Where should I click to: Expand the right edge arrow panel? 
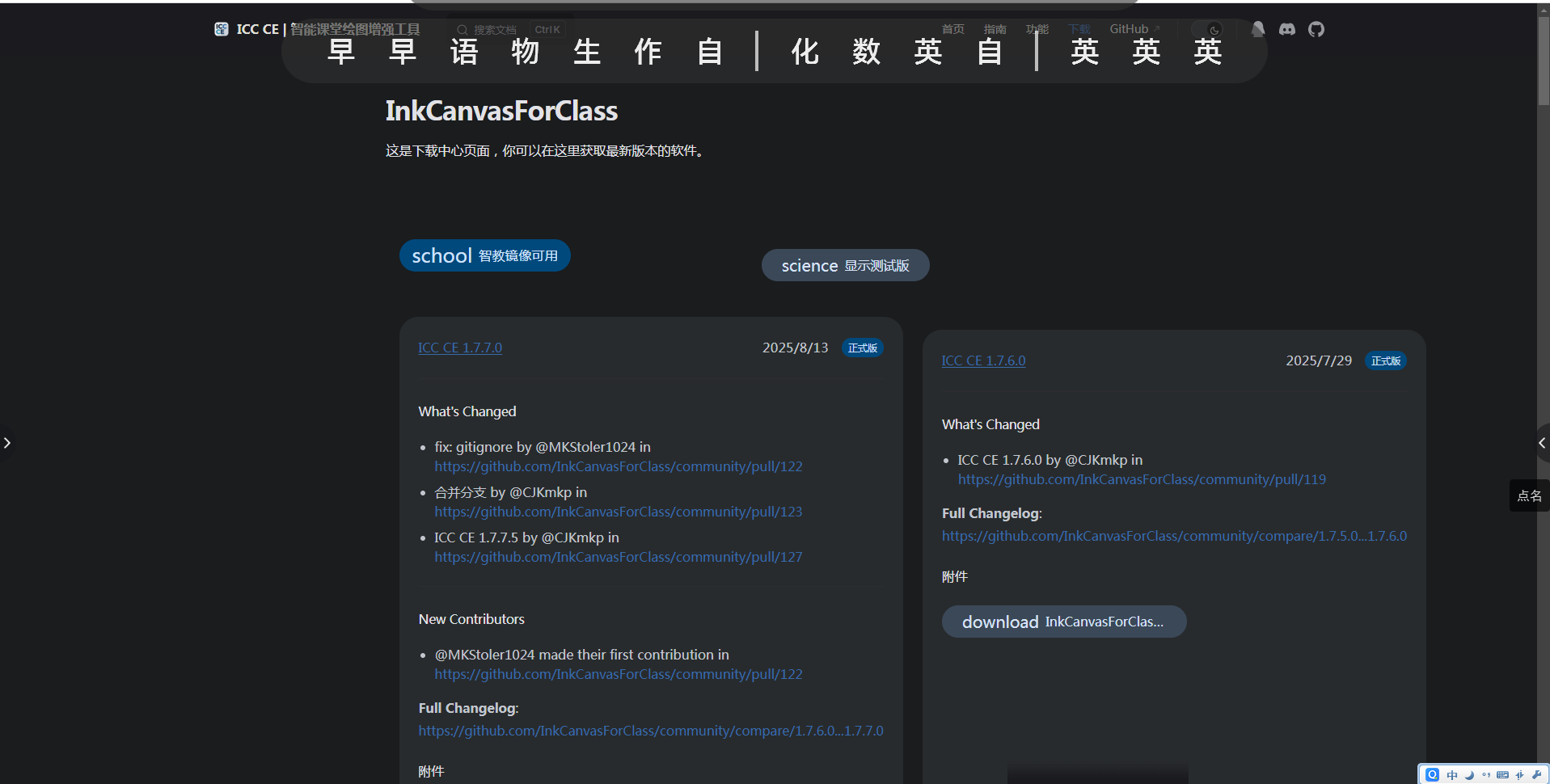pyautogui.click(x=1542, y=443)
